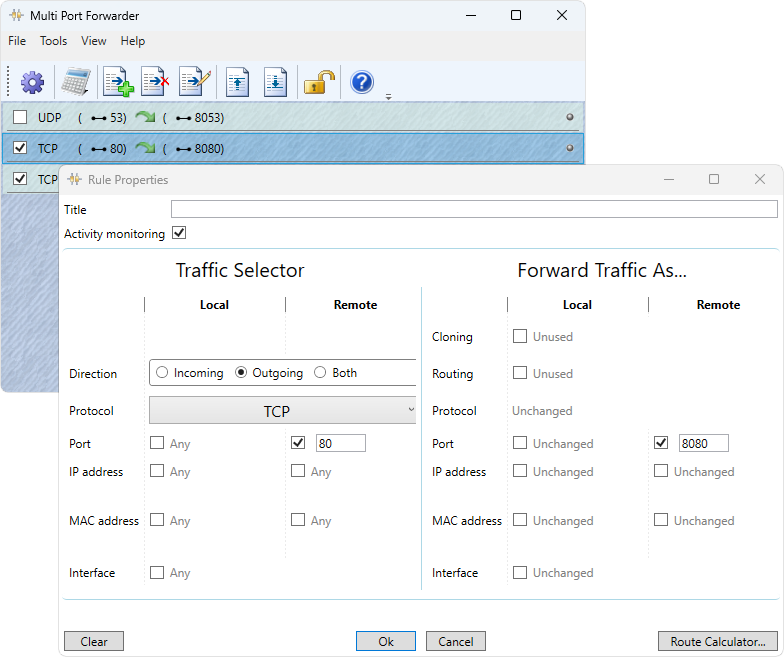The width and height of the screenshot is (784, 657).
Task: Toggle Traffic Selector local IP address Any
Action: click(157, 471)
